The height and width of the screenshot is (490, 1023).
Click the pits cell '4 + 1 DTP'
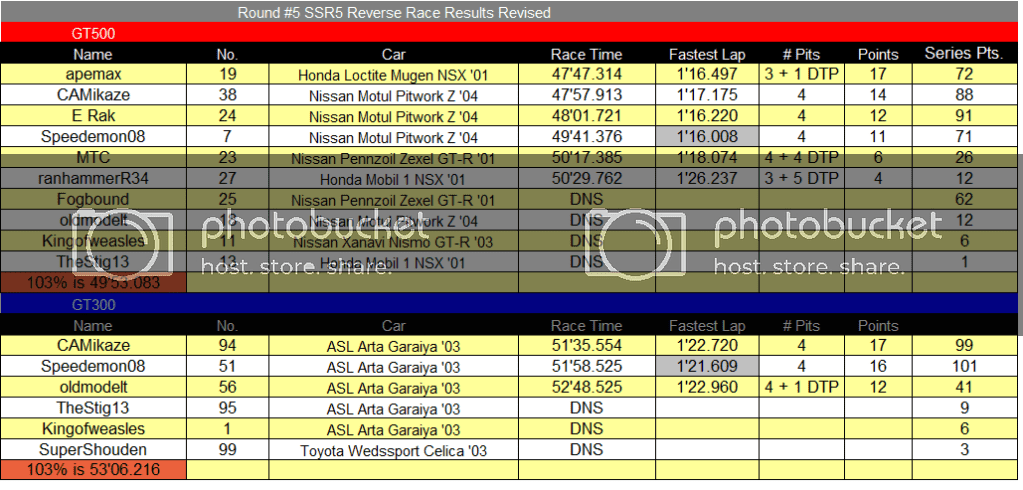[801, 387]
